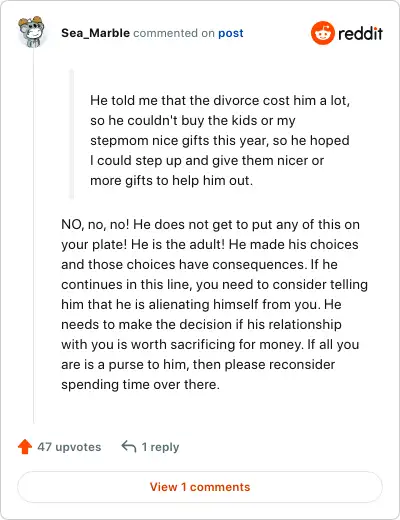
Task: Click the quoted line "more gifts to help him out."
Action: coord(171,181)
